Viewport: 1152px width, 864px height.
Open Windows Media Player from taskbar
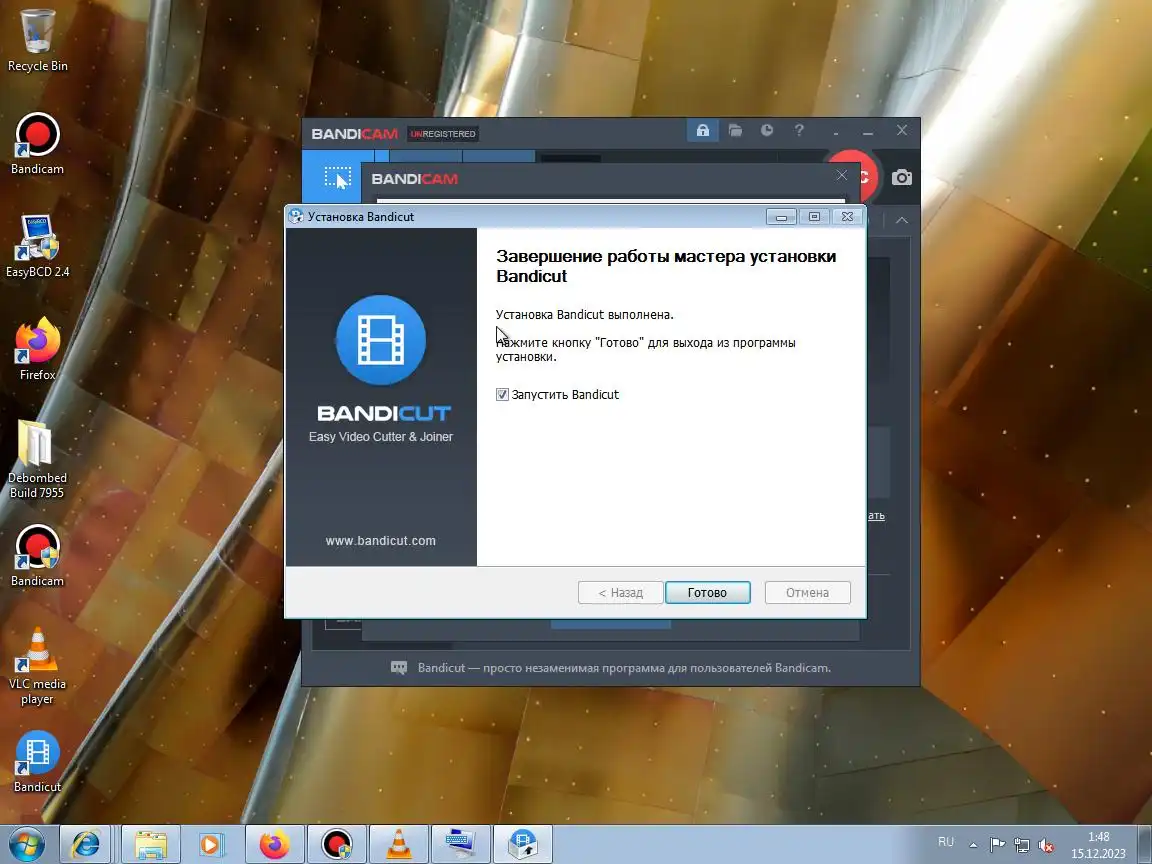212,844
